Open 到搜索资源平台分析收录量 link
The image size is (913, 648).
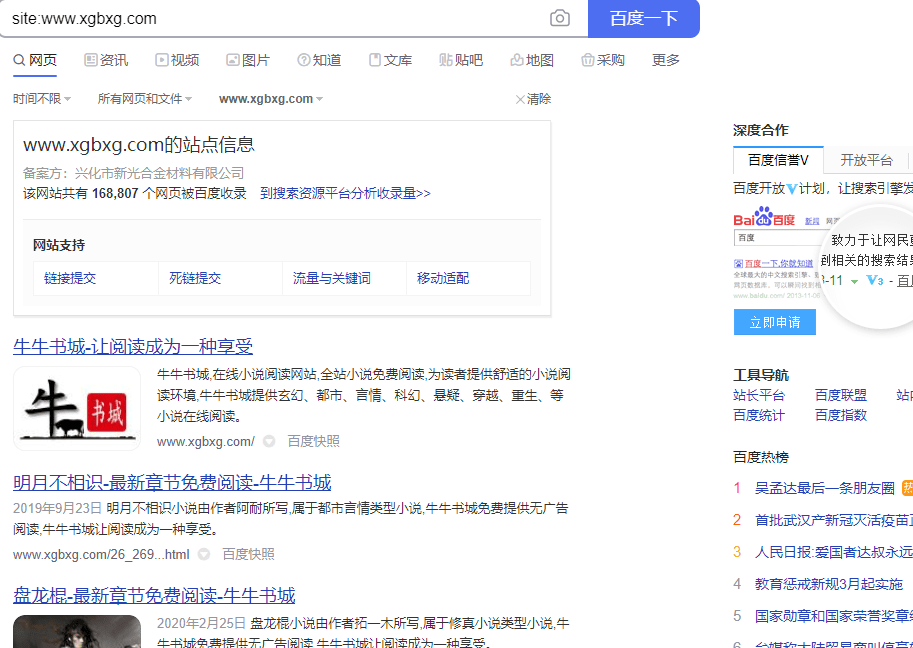click(x=345, y=193)
